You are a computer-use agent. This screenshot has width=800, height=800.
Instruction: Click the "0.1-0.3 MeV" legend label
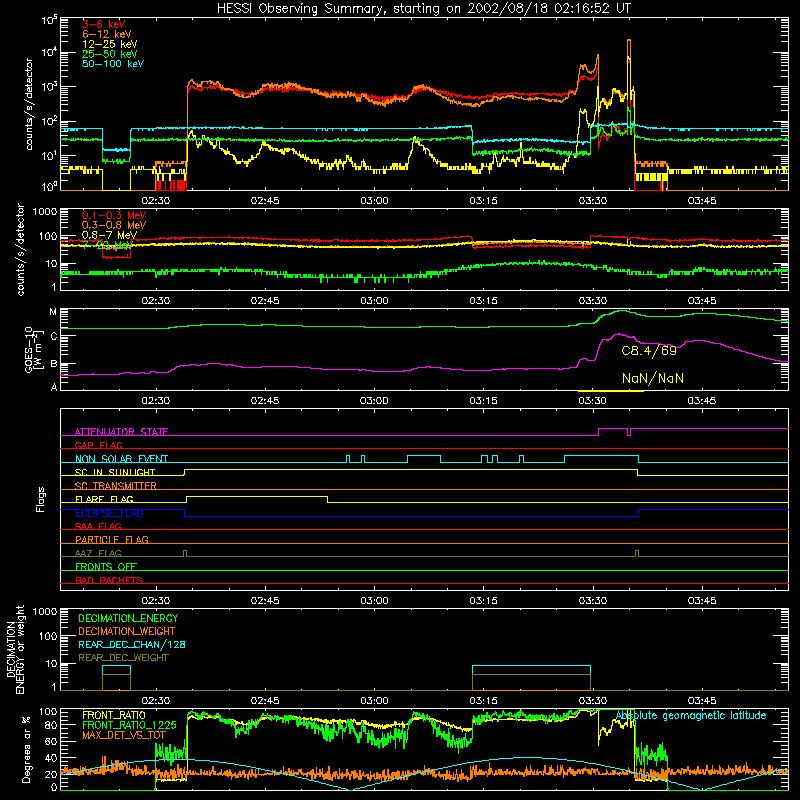click(114, 215)
